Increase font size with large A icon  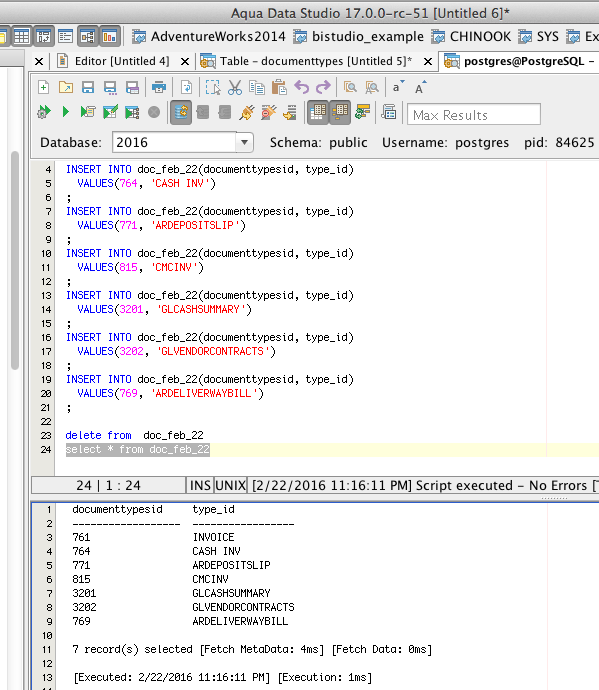420,87
